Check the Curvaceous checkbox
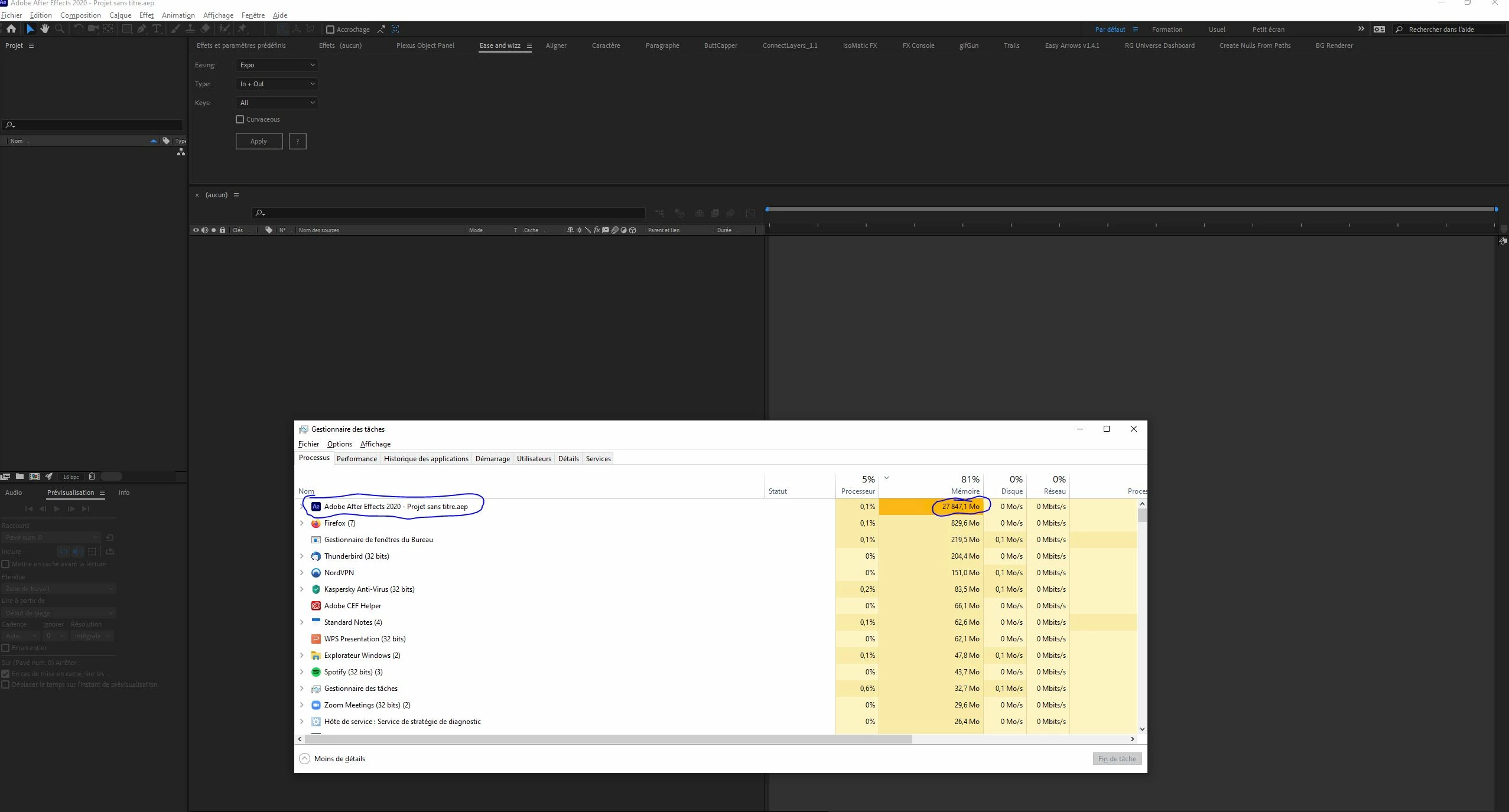1509x812 pixels. (240, 119)
